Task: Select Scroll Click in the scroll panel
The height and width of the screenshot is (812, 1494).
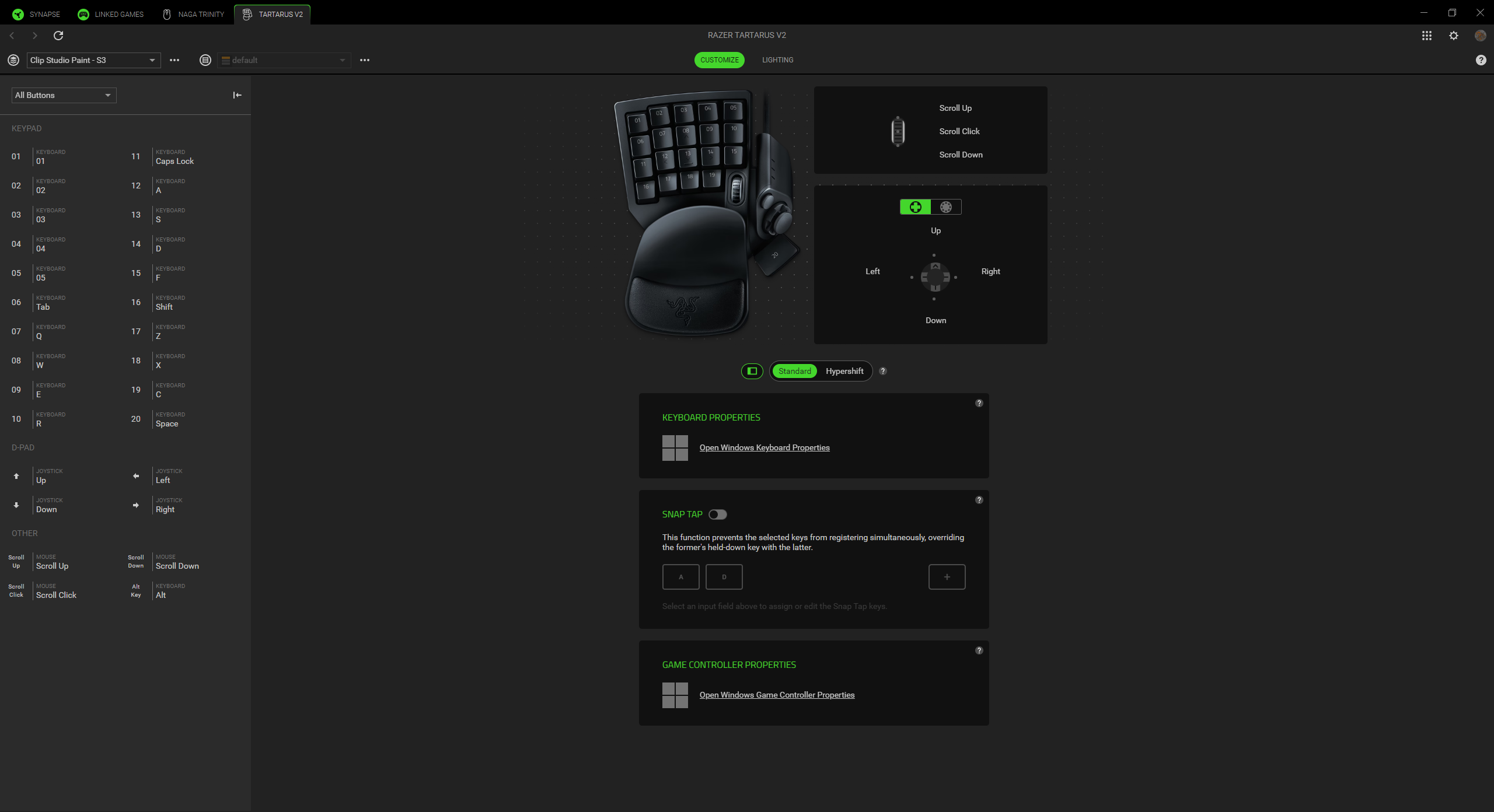Action: pyautogui.click(x=959, y=131)
